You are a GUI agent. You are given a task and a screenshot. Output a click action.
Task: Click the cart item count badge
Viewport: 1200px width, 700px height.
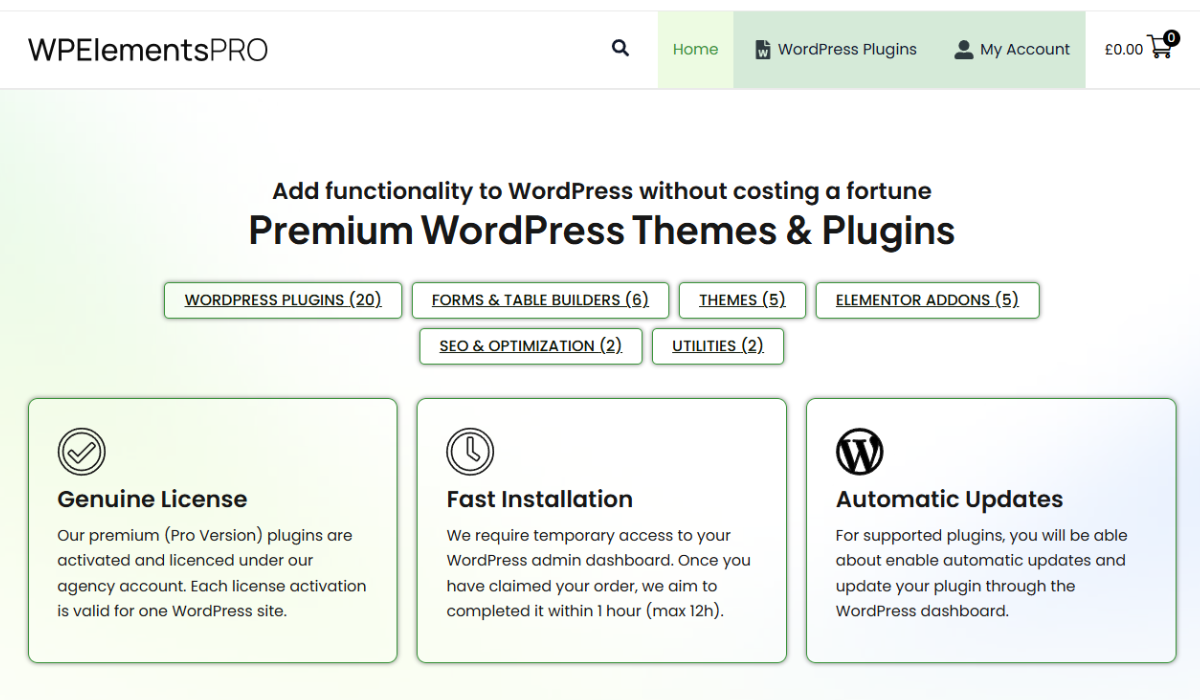point(1171,38)
